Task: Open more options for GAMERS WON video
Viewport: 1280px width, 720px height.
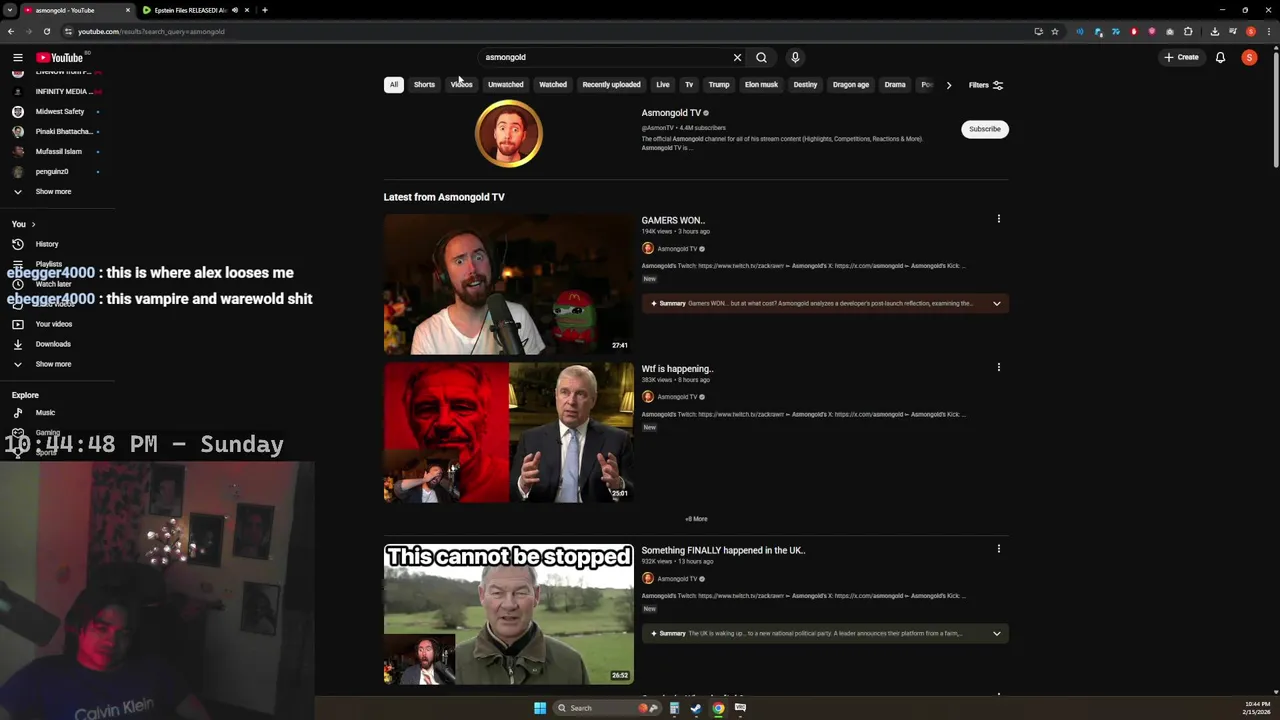Action: [998, 219]
